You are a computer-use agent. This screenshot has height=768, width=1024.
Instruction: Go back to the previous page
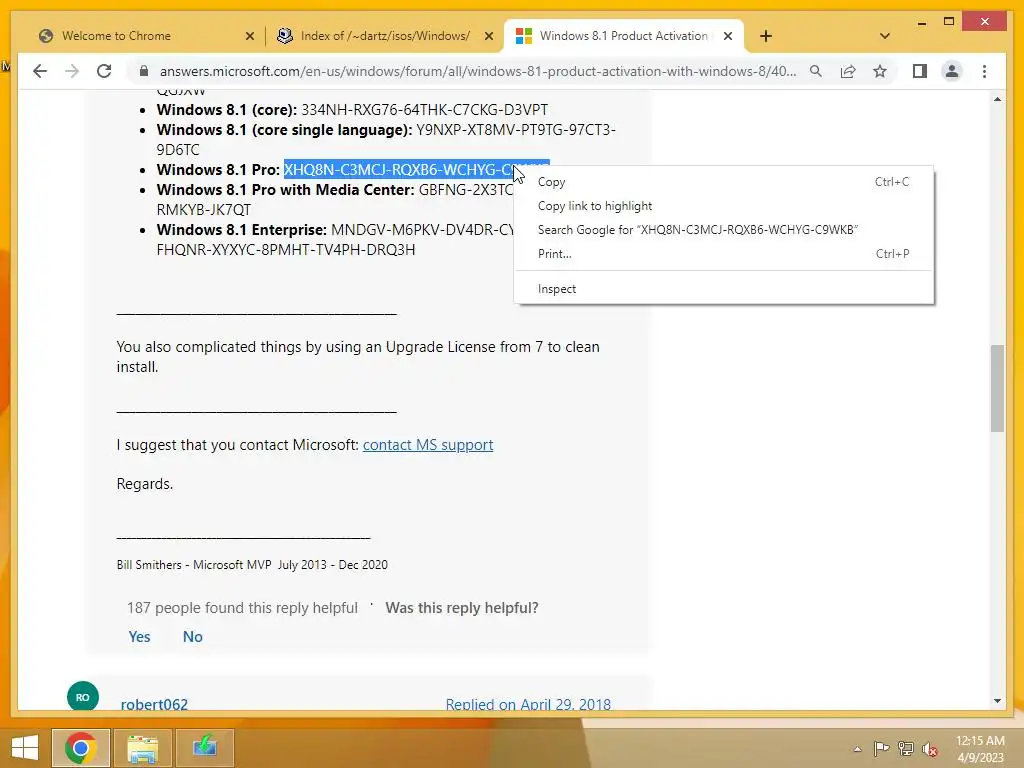pos(40,71)
